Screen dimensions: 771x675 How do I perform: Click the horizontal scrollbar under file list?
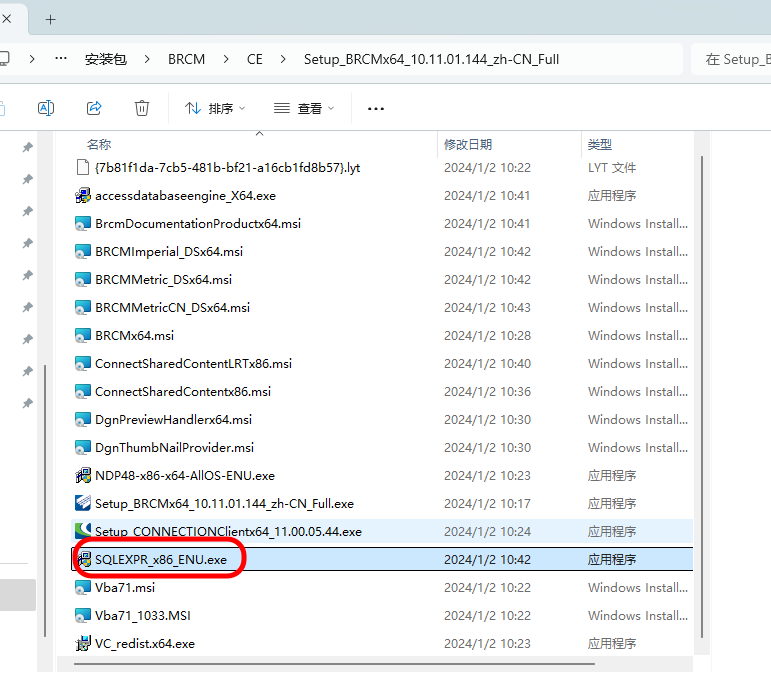pyautogui.click(x=334, y=664)
